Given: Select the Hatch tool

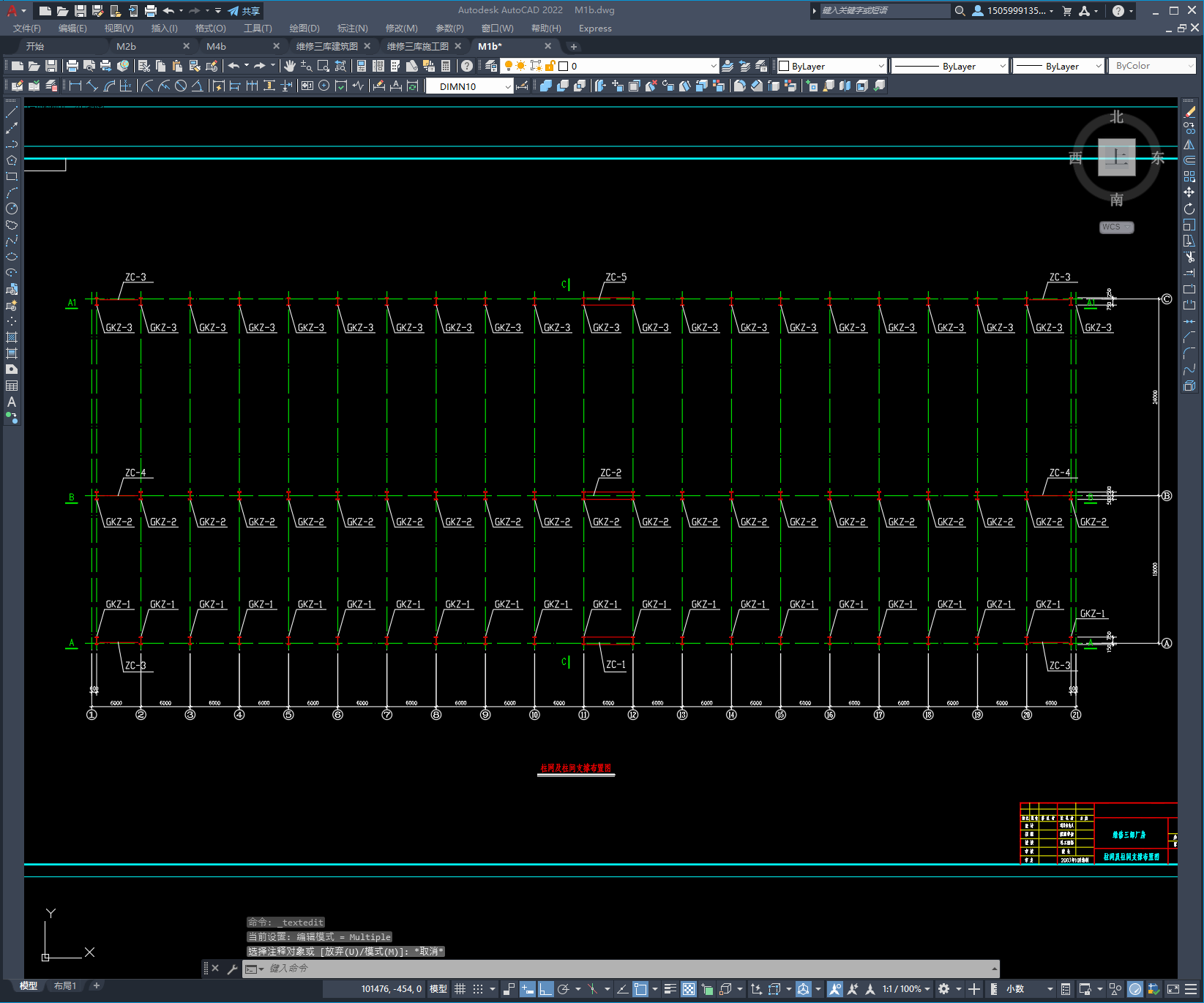Looking at the screenshot, I should [x=12, y=337].
